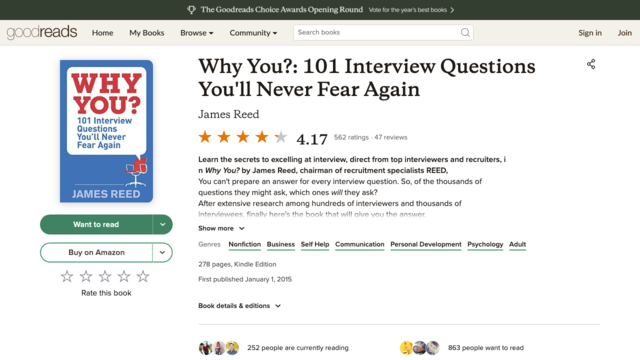Go to Home in navigation
This screenshot has width=640, height=360.
tap(102, 33)
